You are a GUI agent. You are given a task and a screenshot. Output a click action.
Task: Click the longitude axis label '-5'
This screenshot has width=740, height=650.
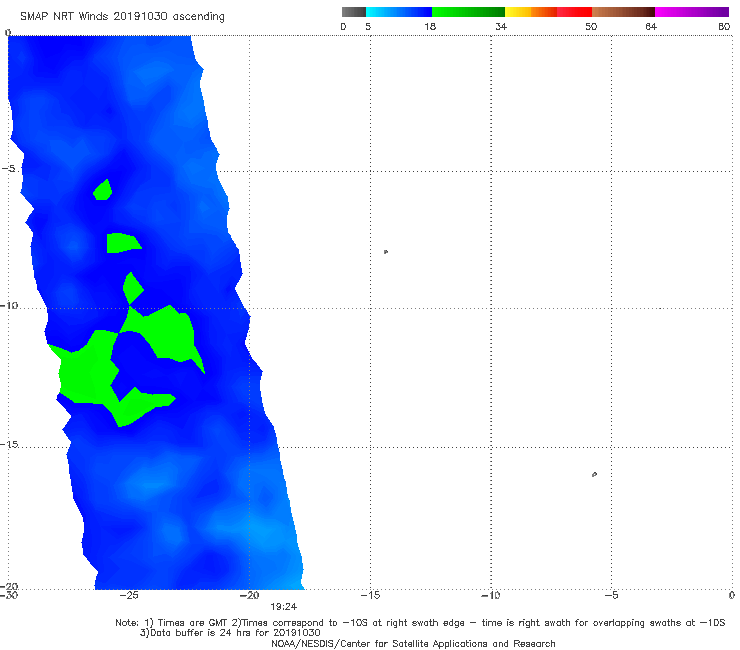tap(611, 595)
